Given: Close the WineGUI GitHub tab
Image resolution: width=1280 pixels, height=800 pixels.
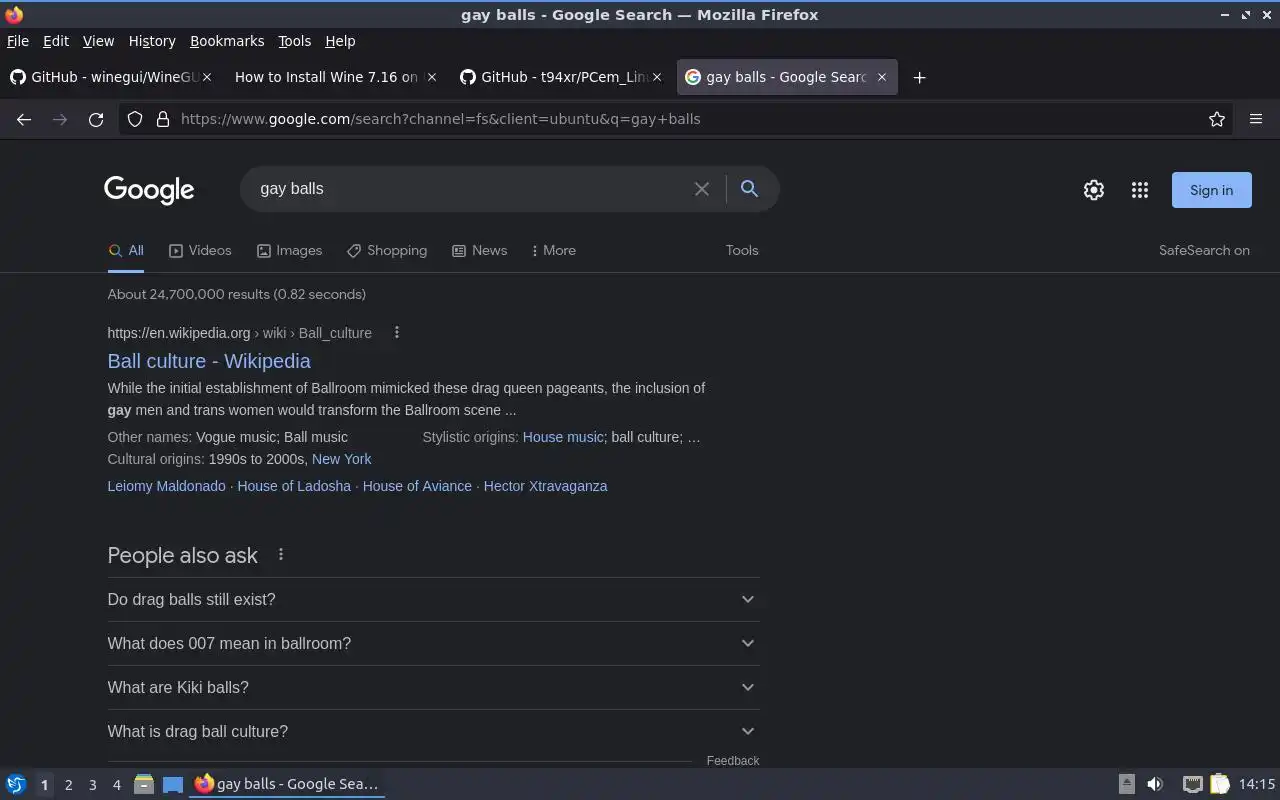Looking at the screenshot, I should 207,77.
